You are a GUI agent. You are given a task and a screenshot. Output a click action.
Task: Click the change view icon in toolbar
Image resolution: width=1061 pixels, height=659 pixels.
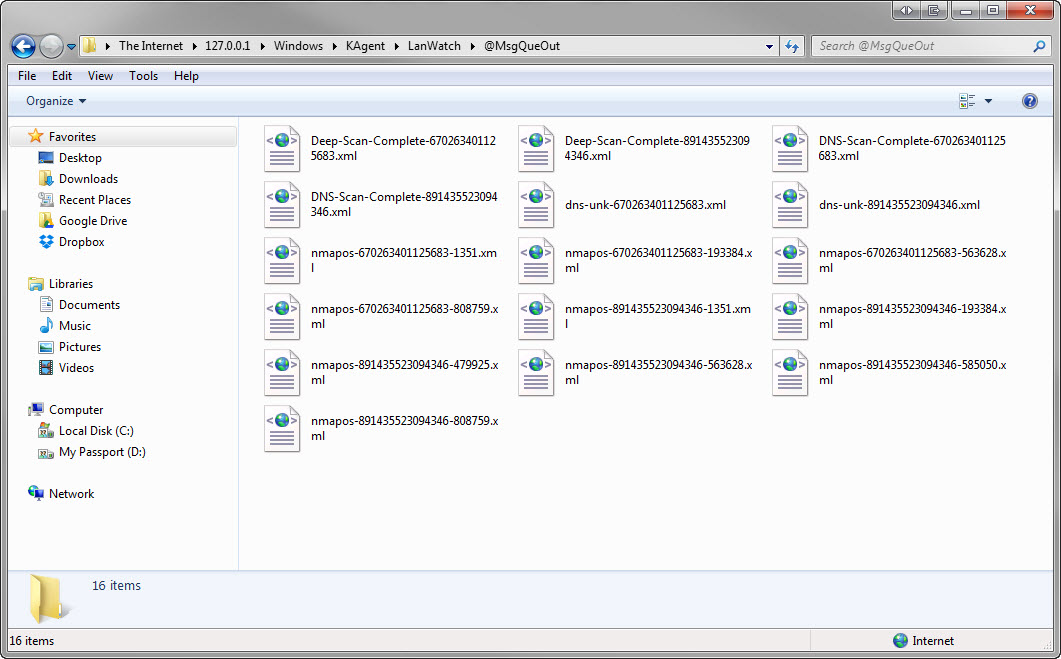967,101
